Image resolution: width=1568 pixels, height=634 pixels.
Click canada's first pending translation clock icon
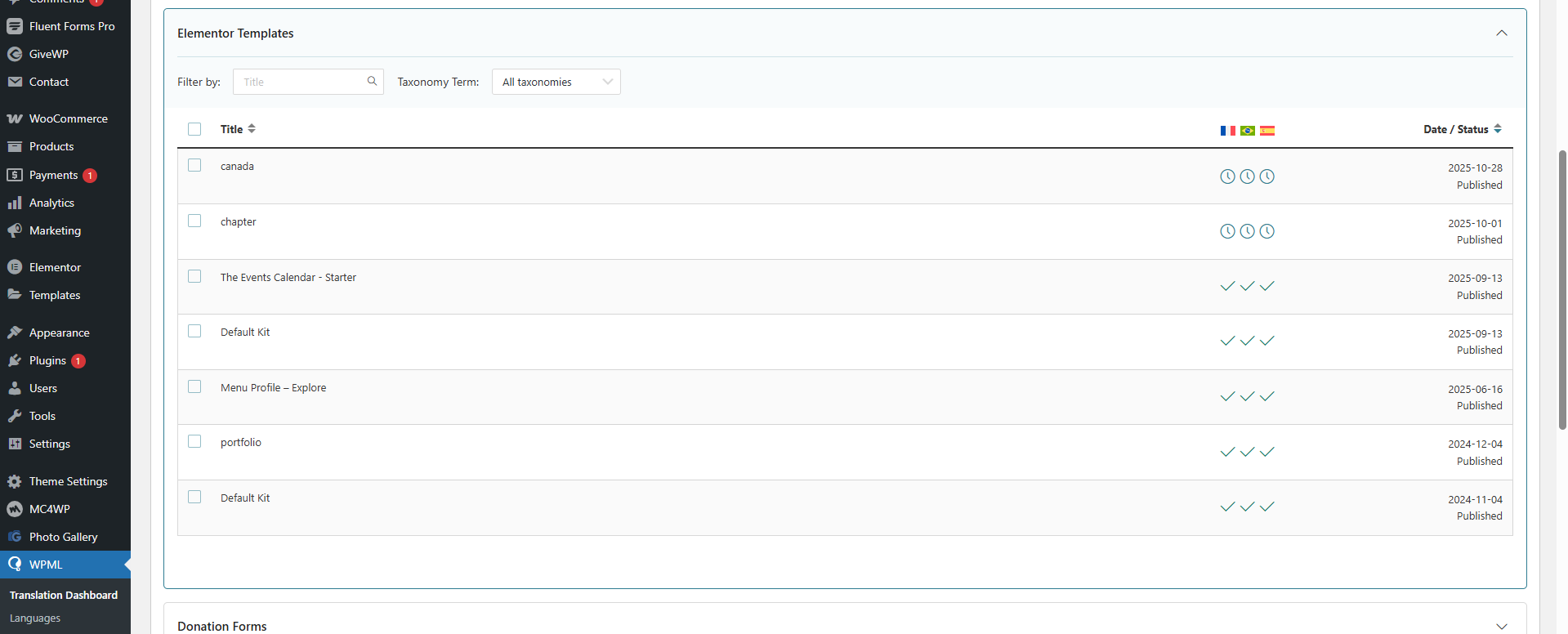[1227, 176]
